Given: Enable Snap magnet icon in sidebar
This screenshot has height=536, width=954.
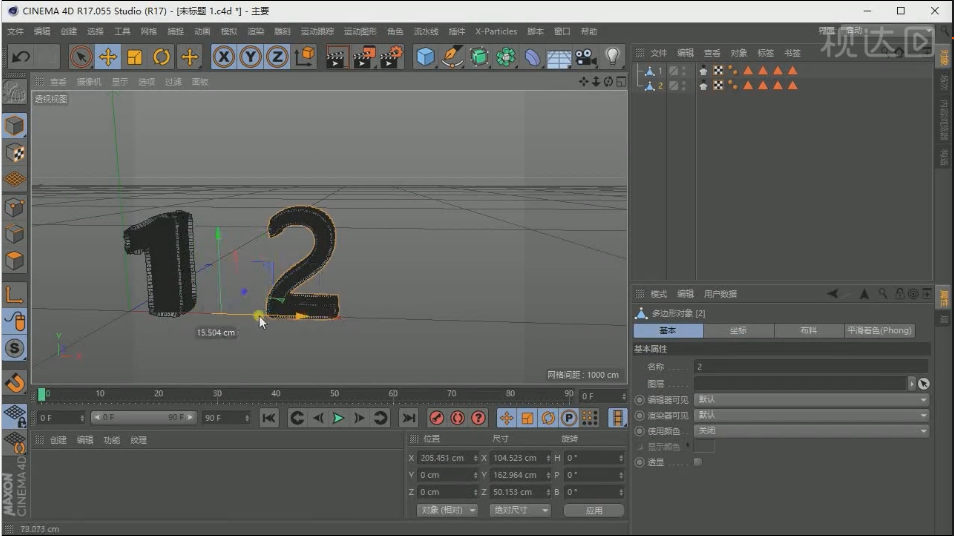Looking at the screenshot, I should click(15, 383).
